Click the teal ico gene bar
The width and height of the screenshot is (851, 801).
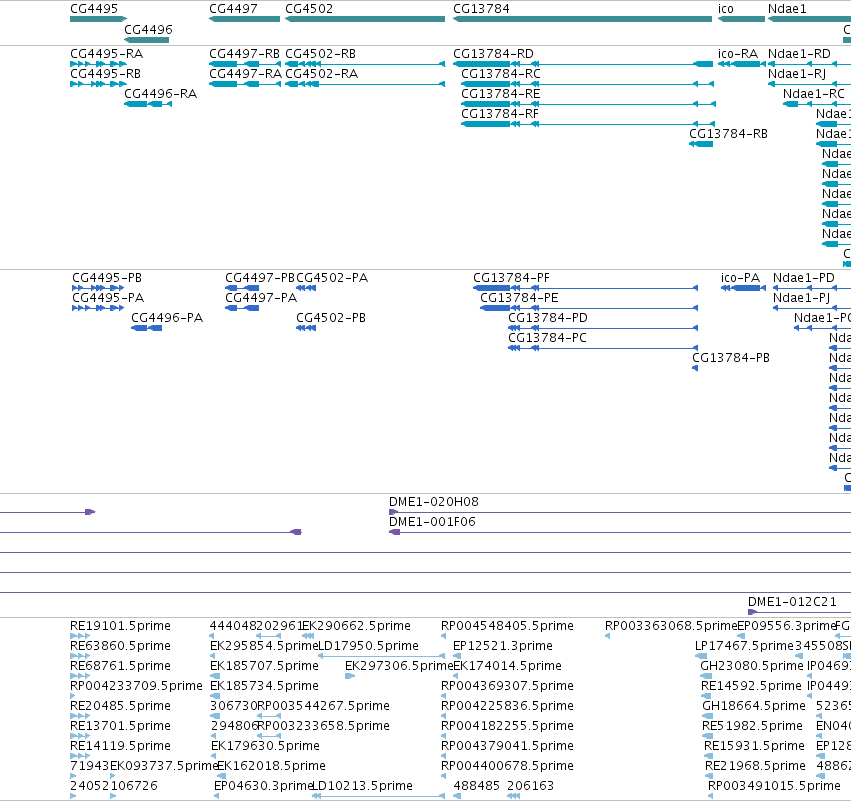[x=741, y=19]
